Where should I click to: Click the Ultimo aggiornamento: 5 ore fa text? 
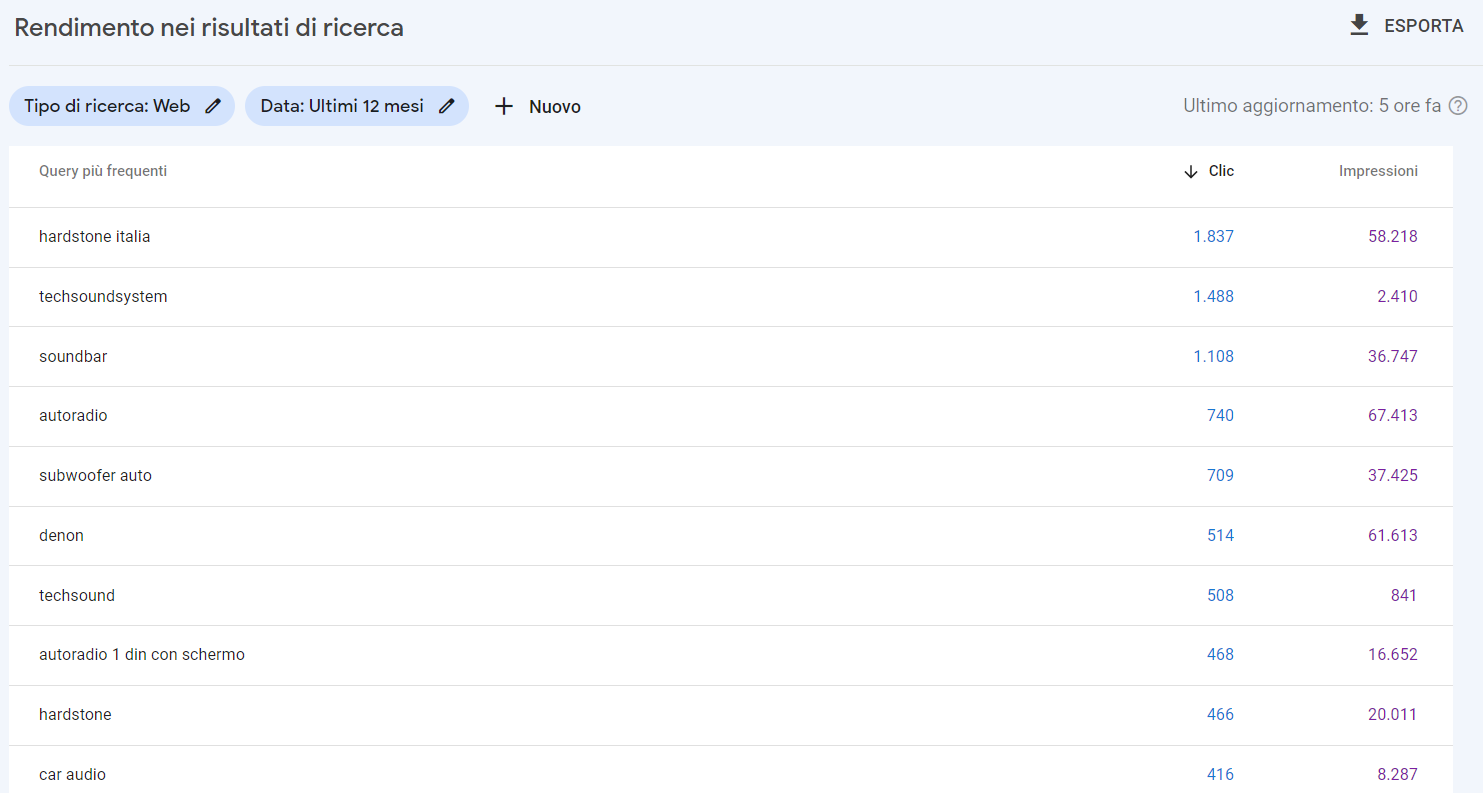coord(1312,106)
